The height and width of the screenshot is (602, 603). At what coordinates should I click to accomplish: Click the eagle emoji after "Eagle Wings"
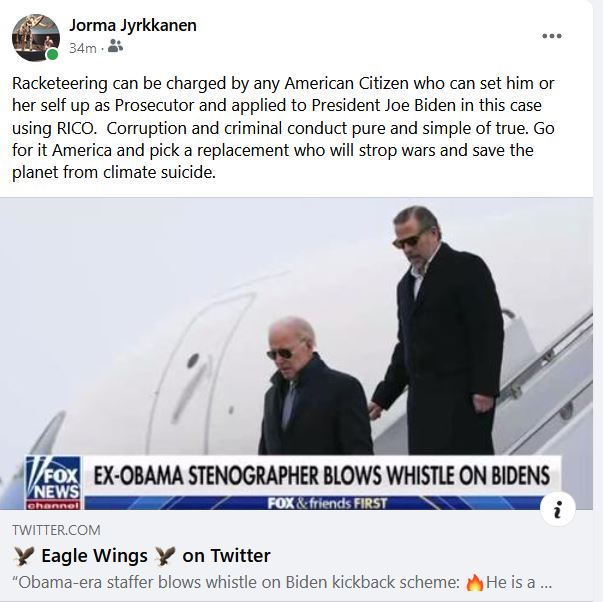coord(165,555)
